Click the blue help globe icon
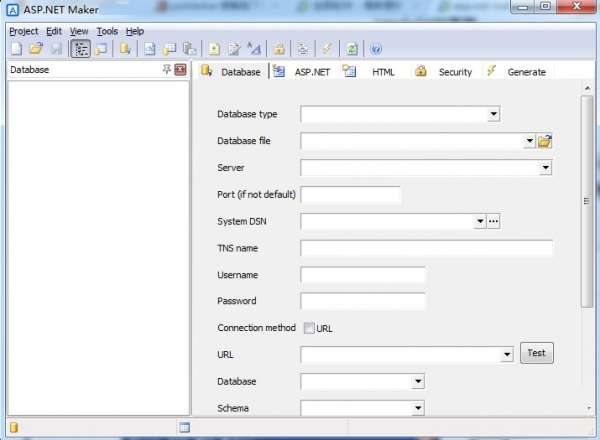 376,49
